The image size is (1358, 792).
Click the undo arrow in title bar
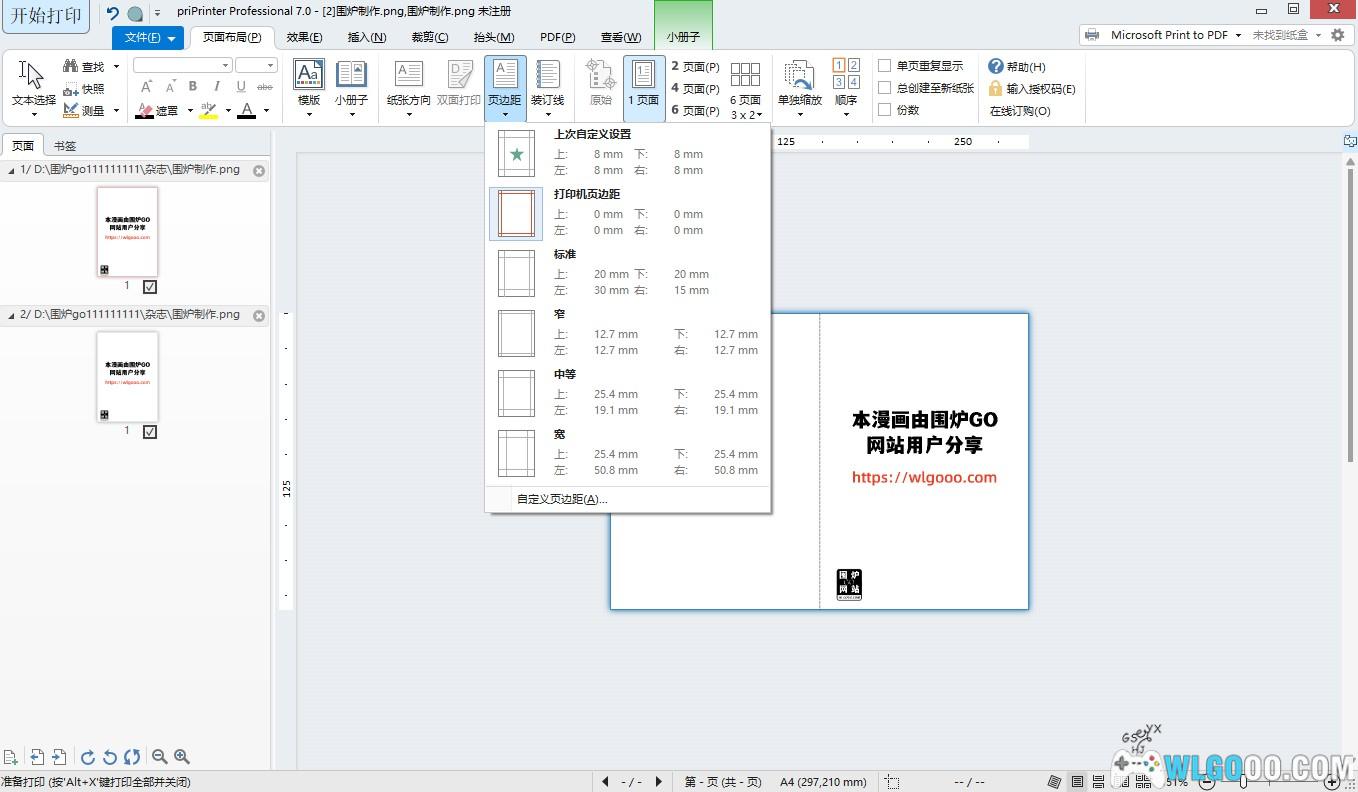point(112,13)
